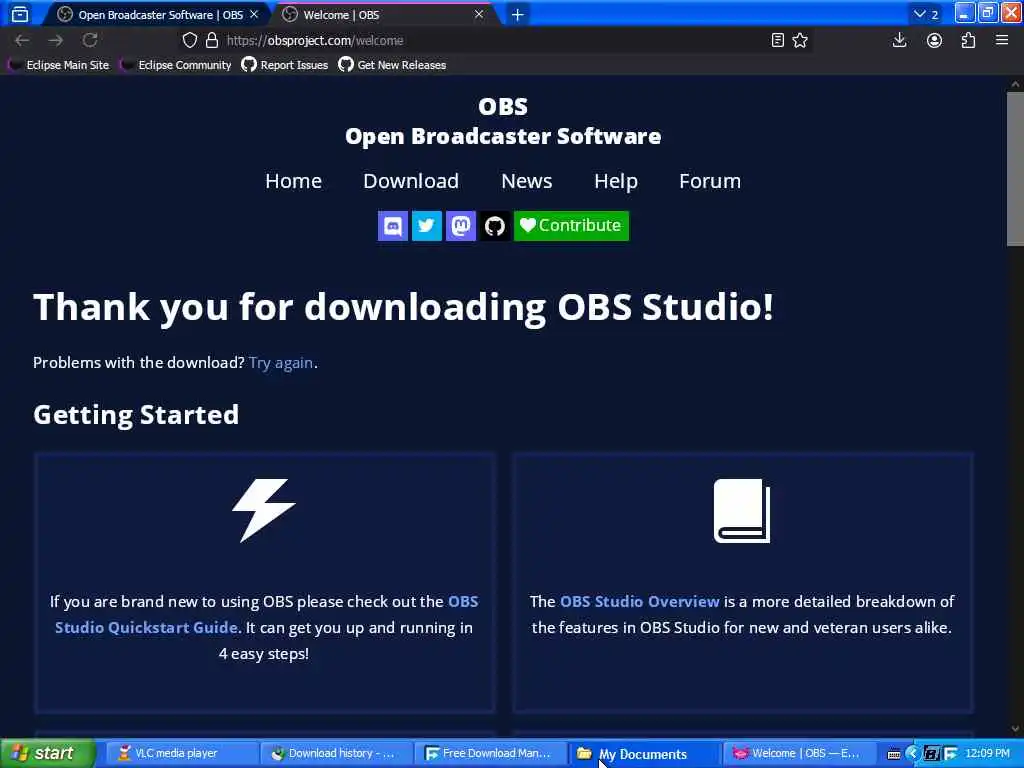Image resolution: width=1024 pixels, height=768 pixels.
Task: Open the Download navigation link
Action: (x=411, y=181)
